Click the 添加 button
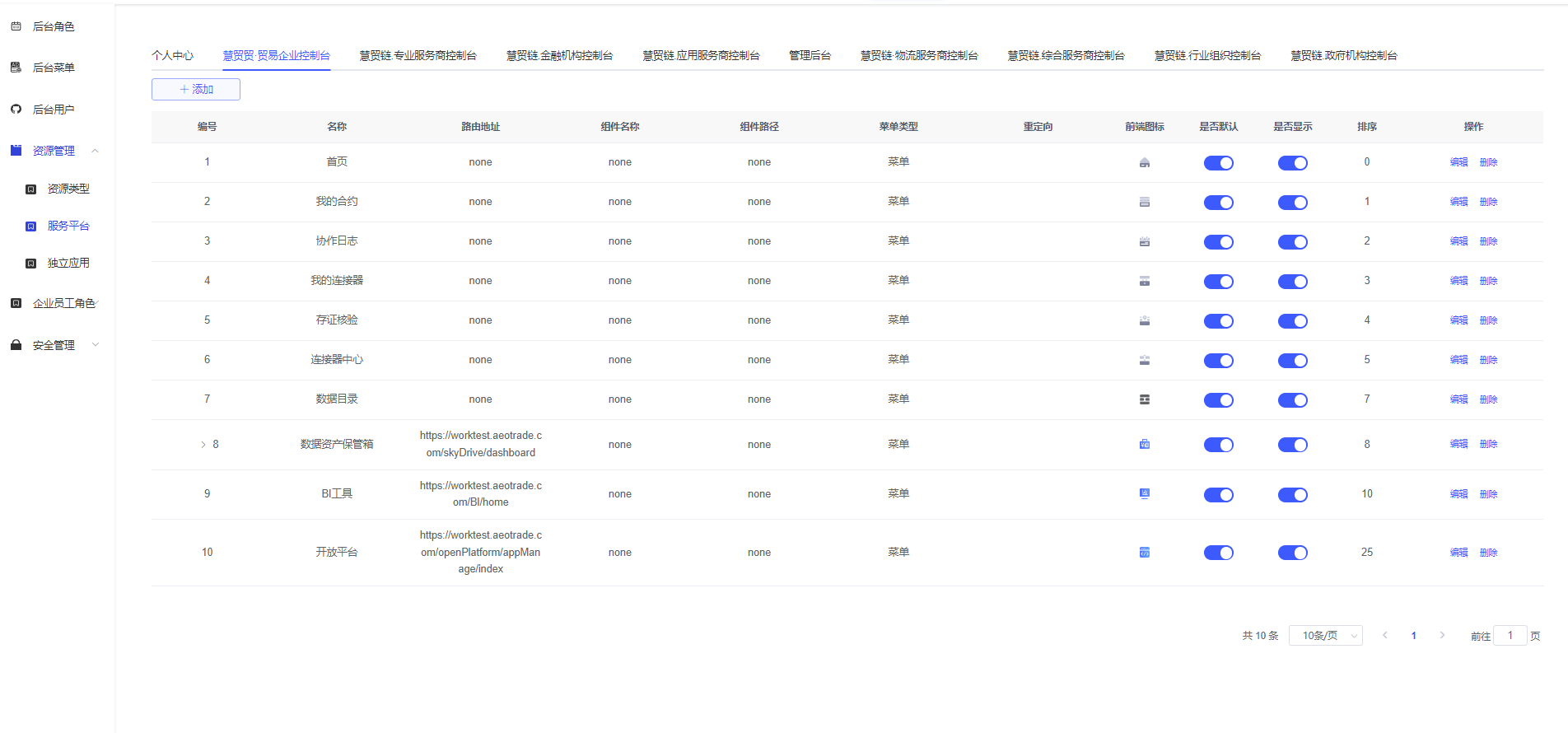The width and height of the screenshot is (1568, 733). click(x=196, y=89)
